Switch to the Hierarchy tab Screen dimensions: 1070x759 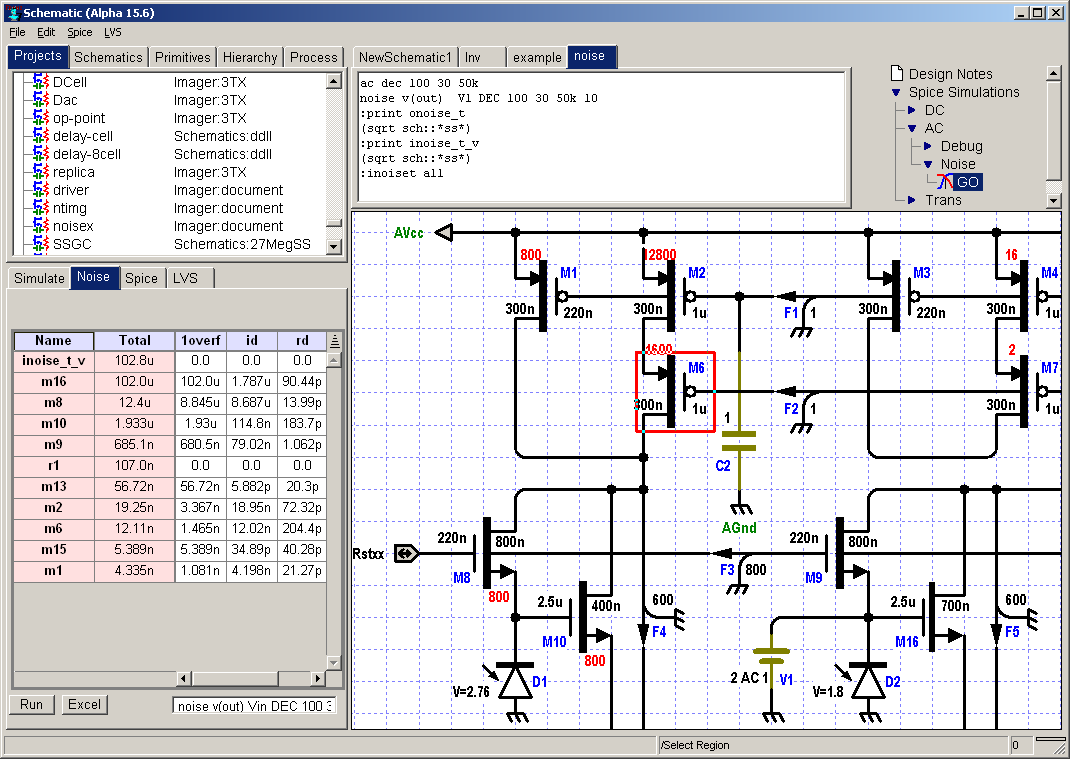pyautogui.click(x=250, y=57)
